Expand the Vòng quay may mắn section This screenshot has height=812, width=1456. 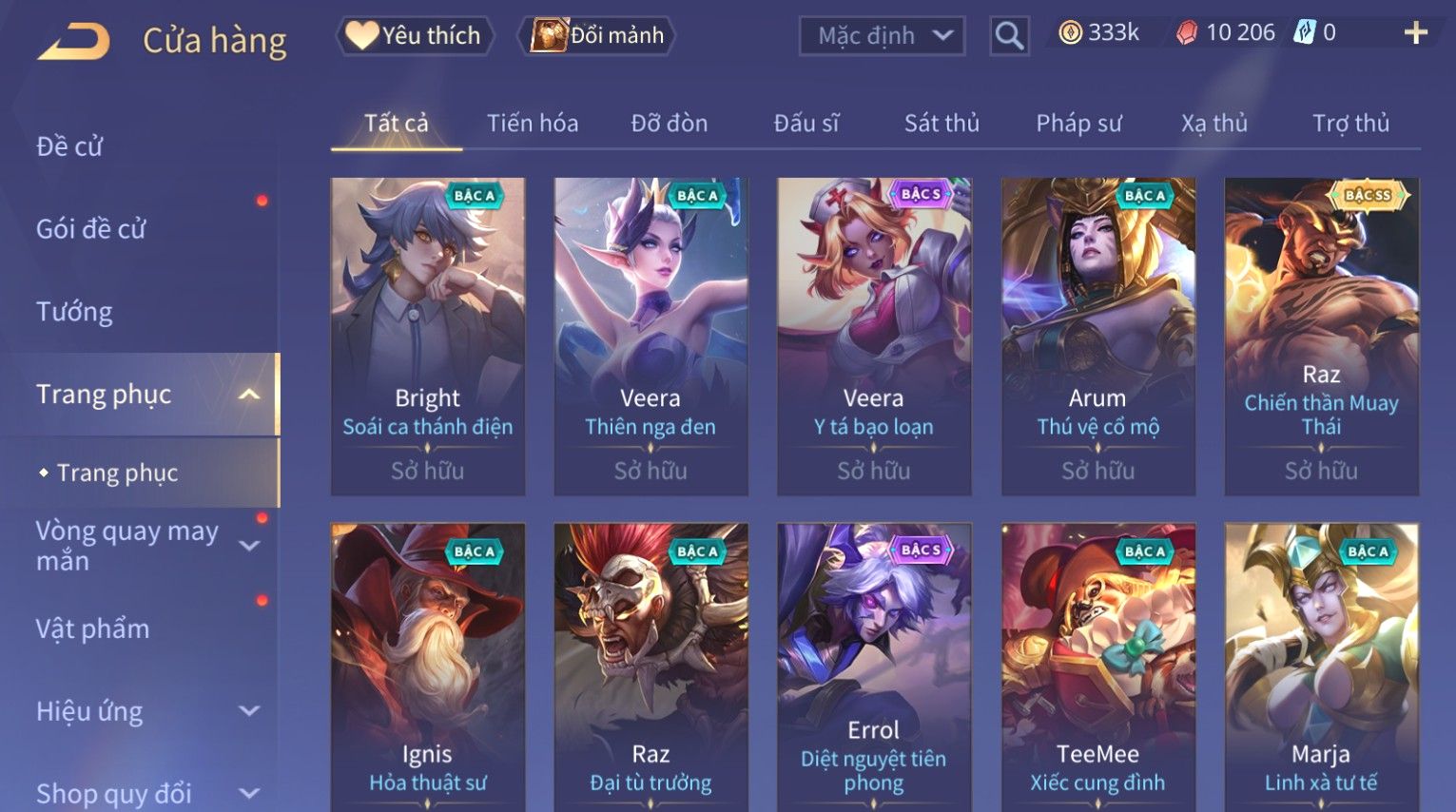click(x=249, y=546)
